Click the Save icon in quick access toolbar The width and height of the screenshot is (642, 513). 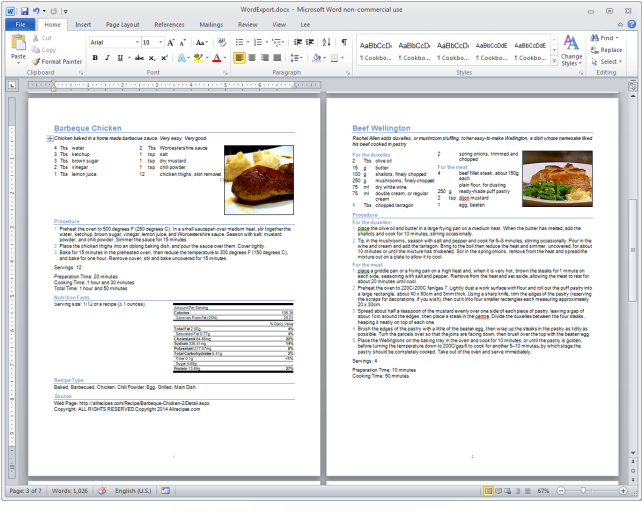pyautogui.click(x=24, y=10)
